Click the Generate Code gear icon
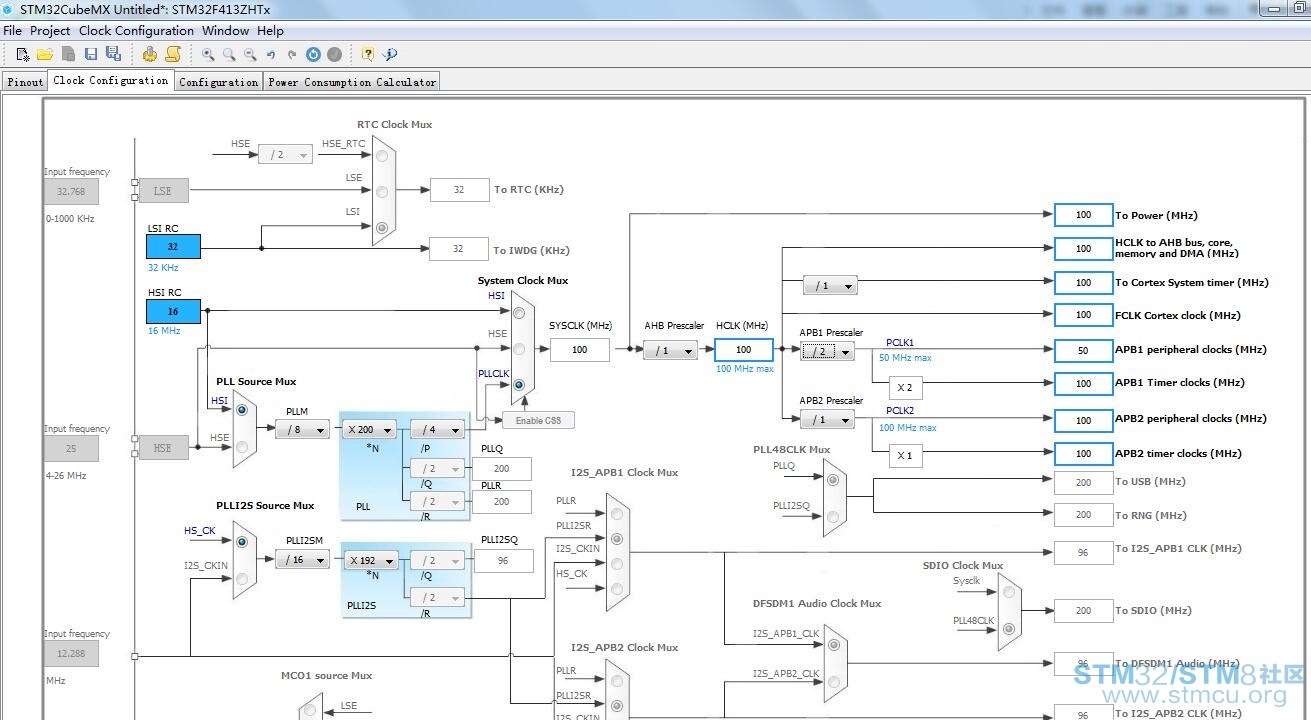This screenshot has width=1311, height=720. (x=150, y=54)
